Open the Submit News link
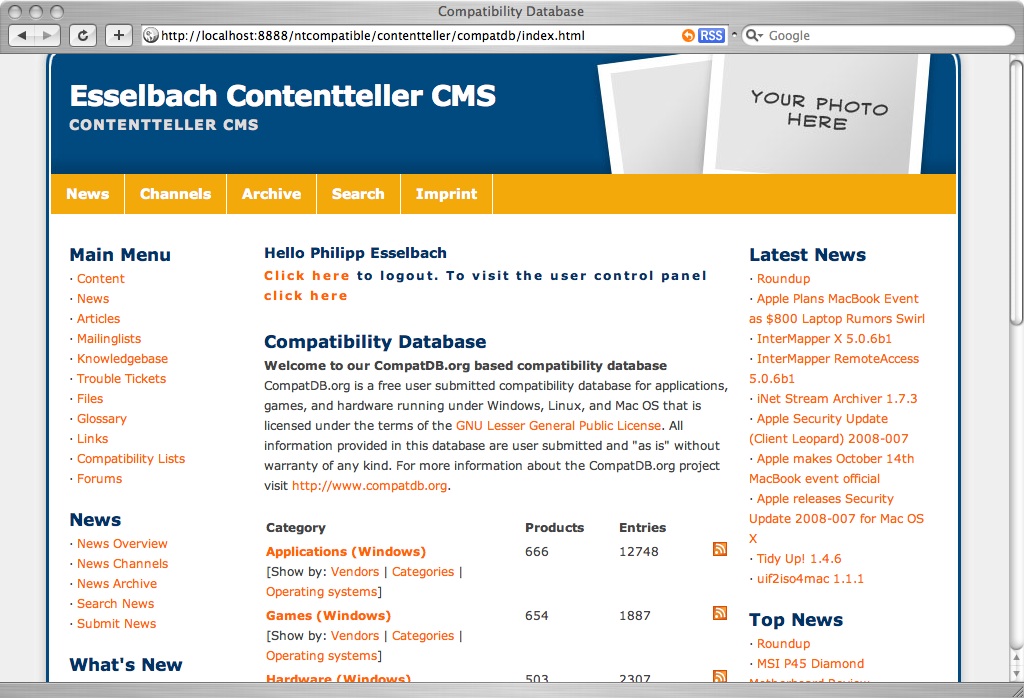Image resolution: width=1024 pixels, height=698 pixels. pyautogui.click(x=116, y=624)
